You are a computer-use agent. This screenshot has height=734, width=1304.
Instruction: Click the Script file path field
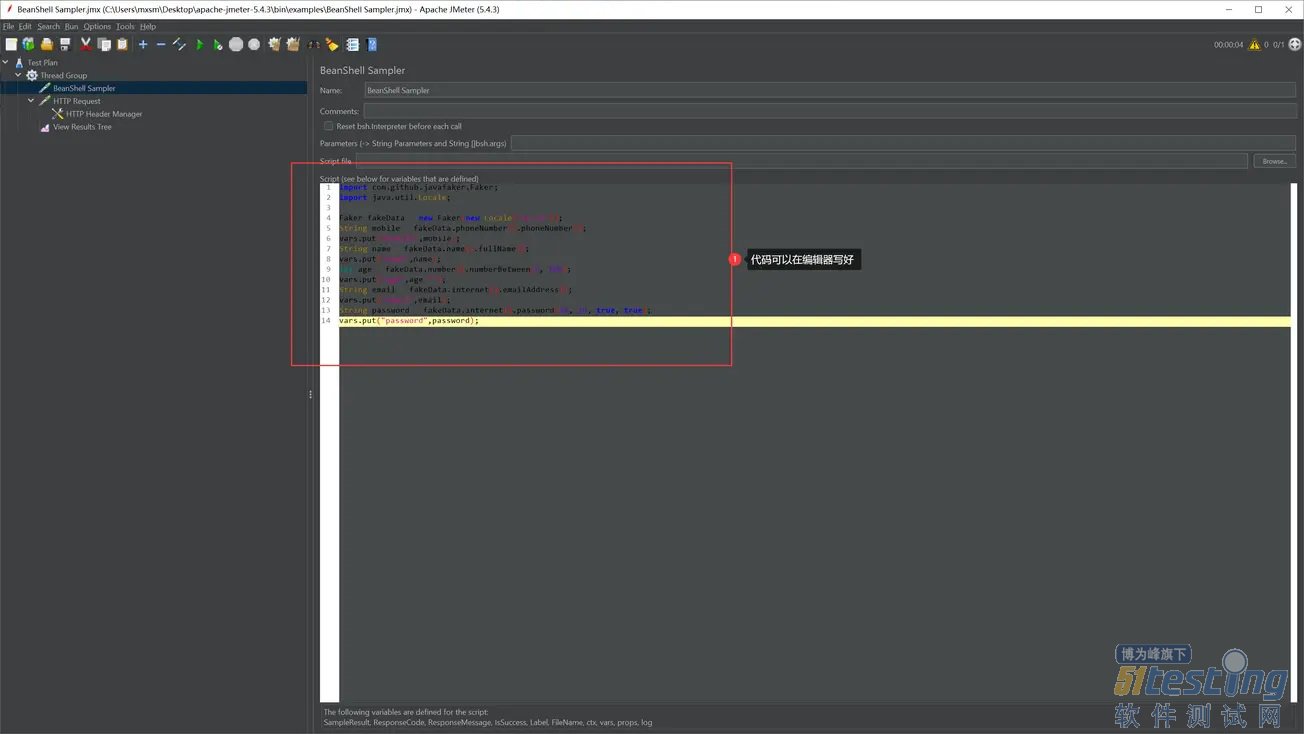(x=802, y=161)
